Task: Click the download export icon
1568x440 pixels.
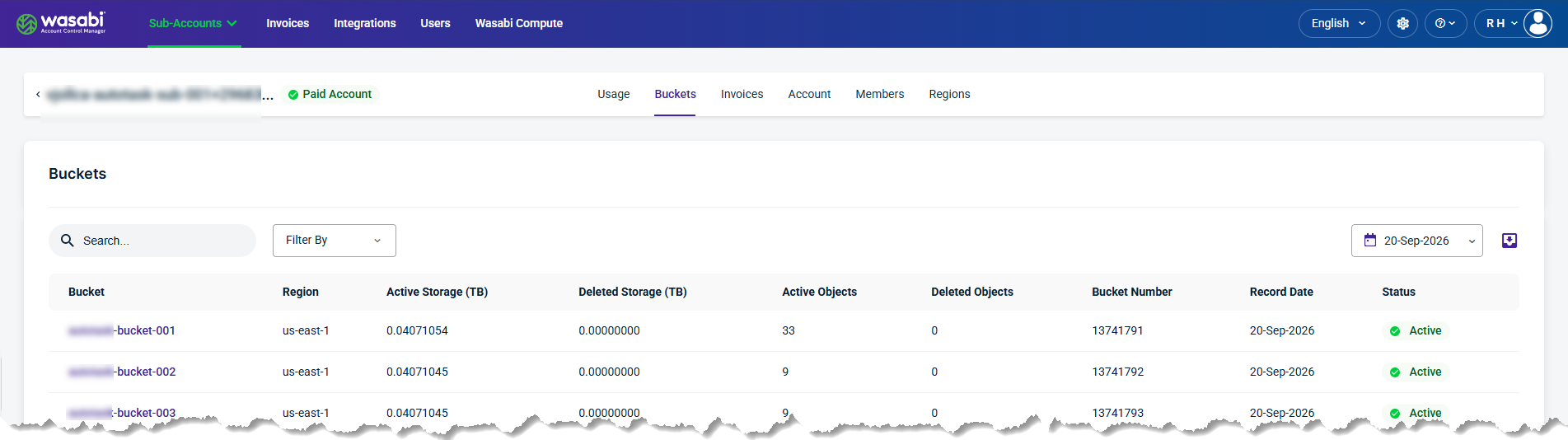Action: click(x=1509, y=241)
